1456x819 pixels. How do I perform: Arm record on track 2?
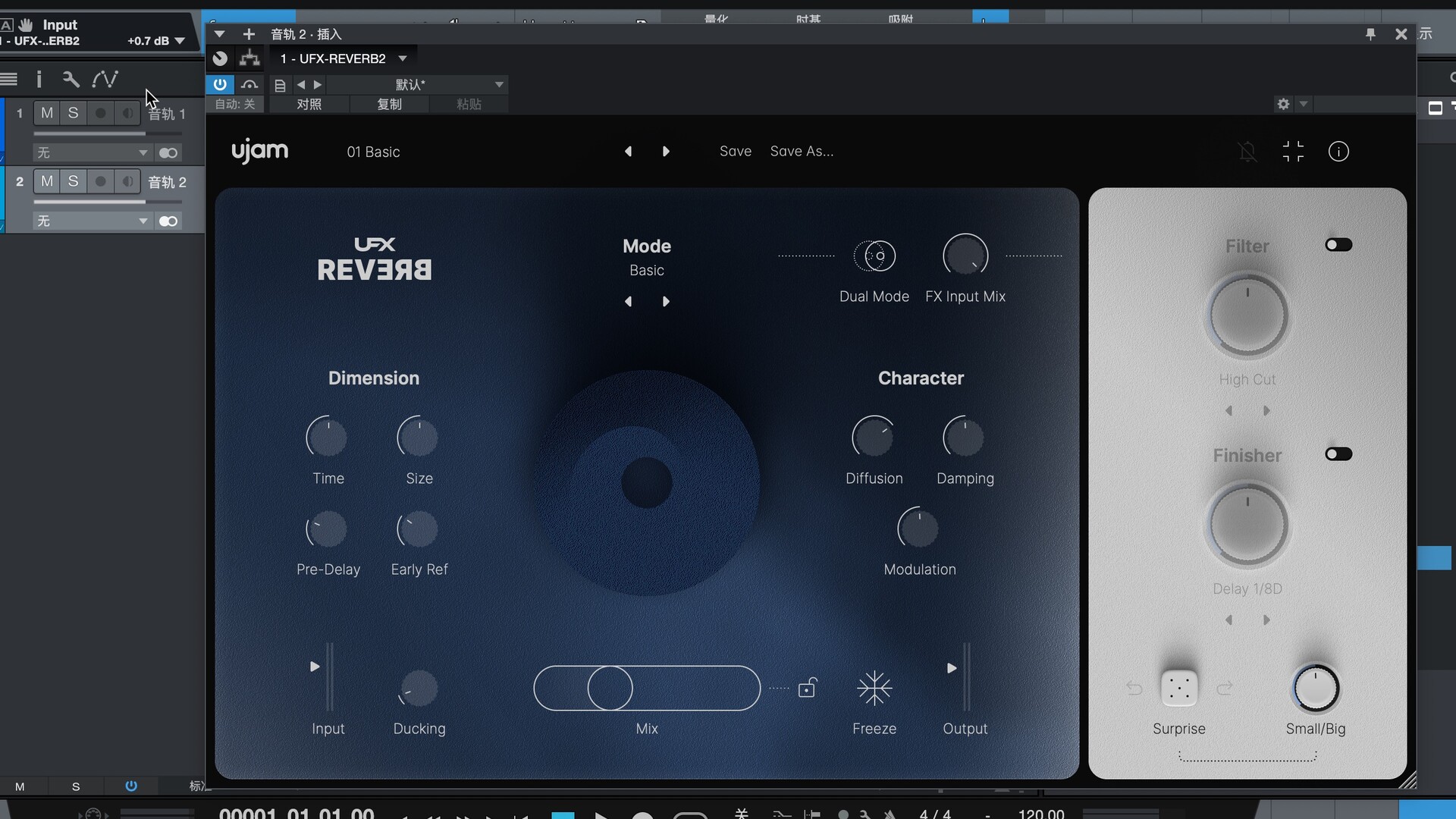click(x=100, y=181)
